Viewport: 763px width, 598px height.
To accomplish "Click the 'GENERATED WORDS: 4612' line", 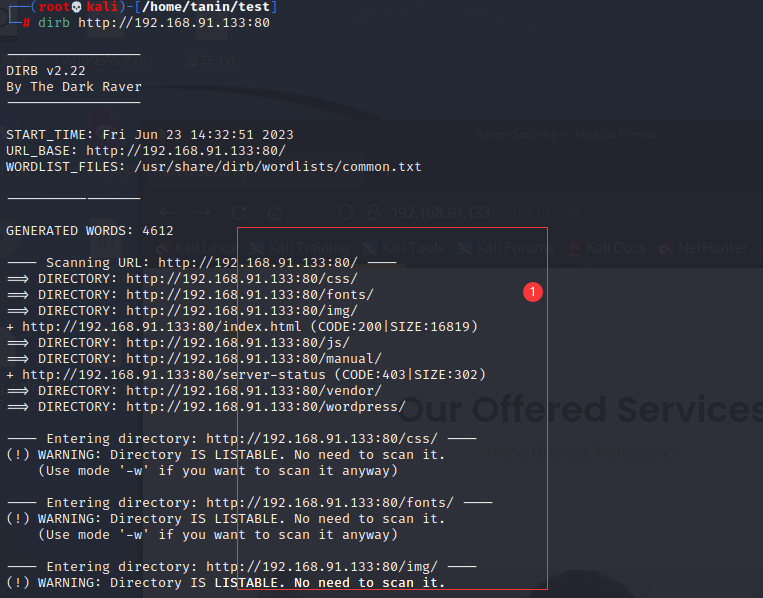I will pos(90,230).
